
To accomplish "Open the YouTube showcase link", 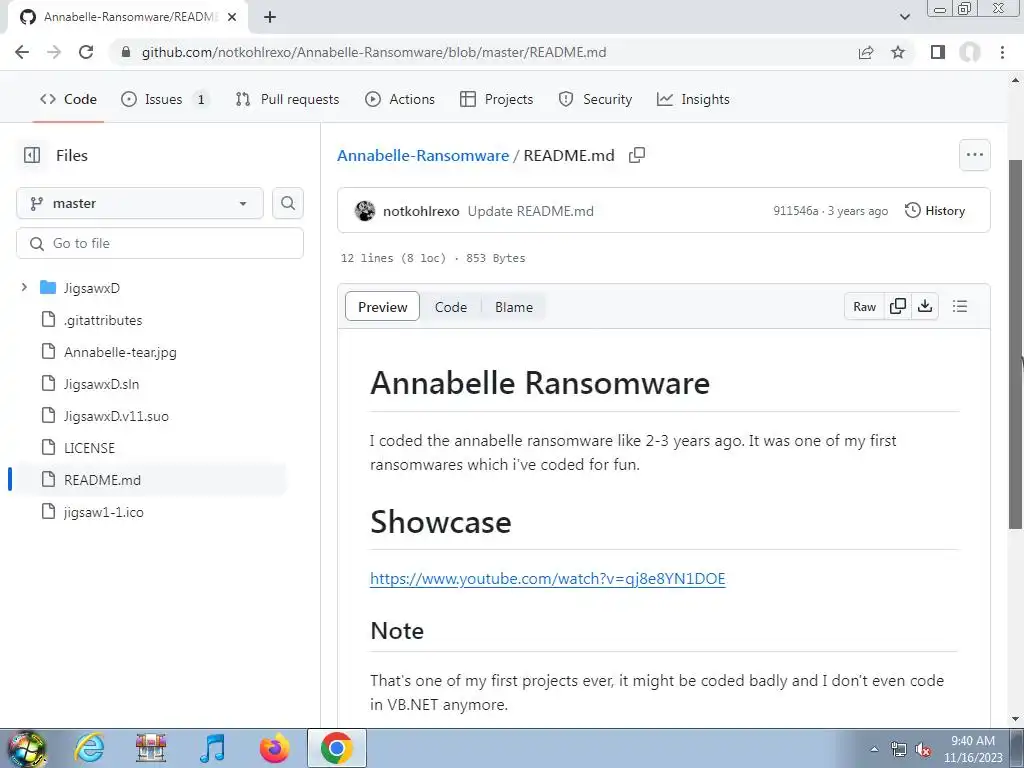I will coord(547,579).
